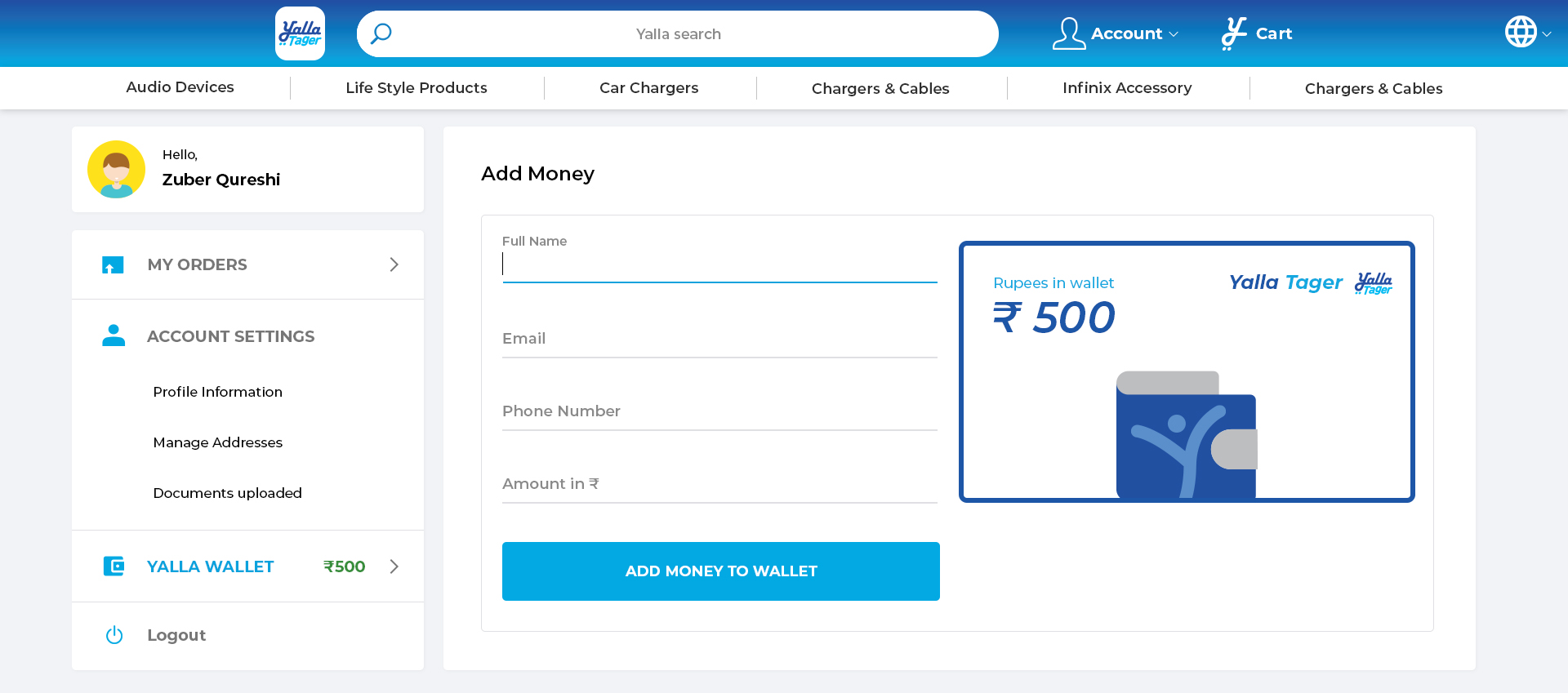Open the Cart icon
This screenshot has width=1568, height=693.
(x=1234, y=33)
